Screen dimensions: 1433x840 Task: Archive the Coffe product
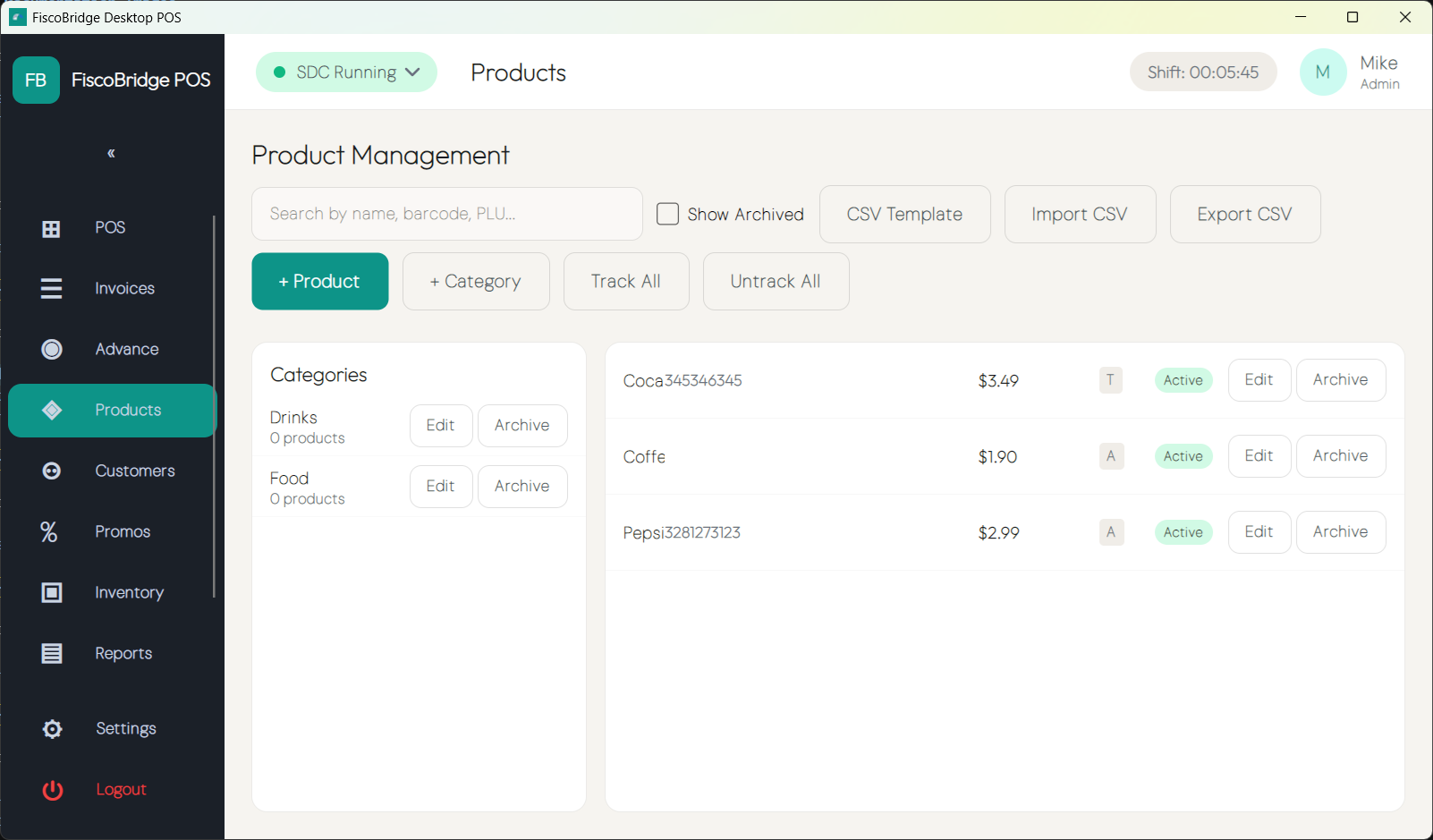coord(1341,456)
